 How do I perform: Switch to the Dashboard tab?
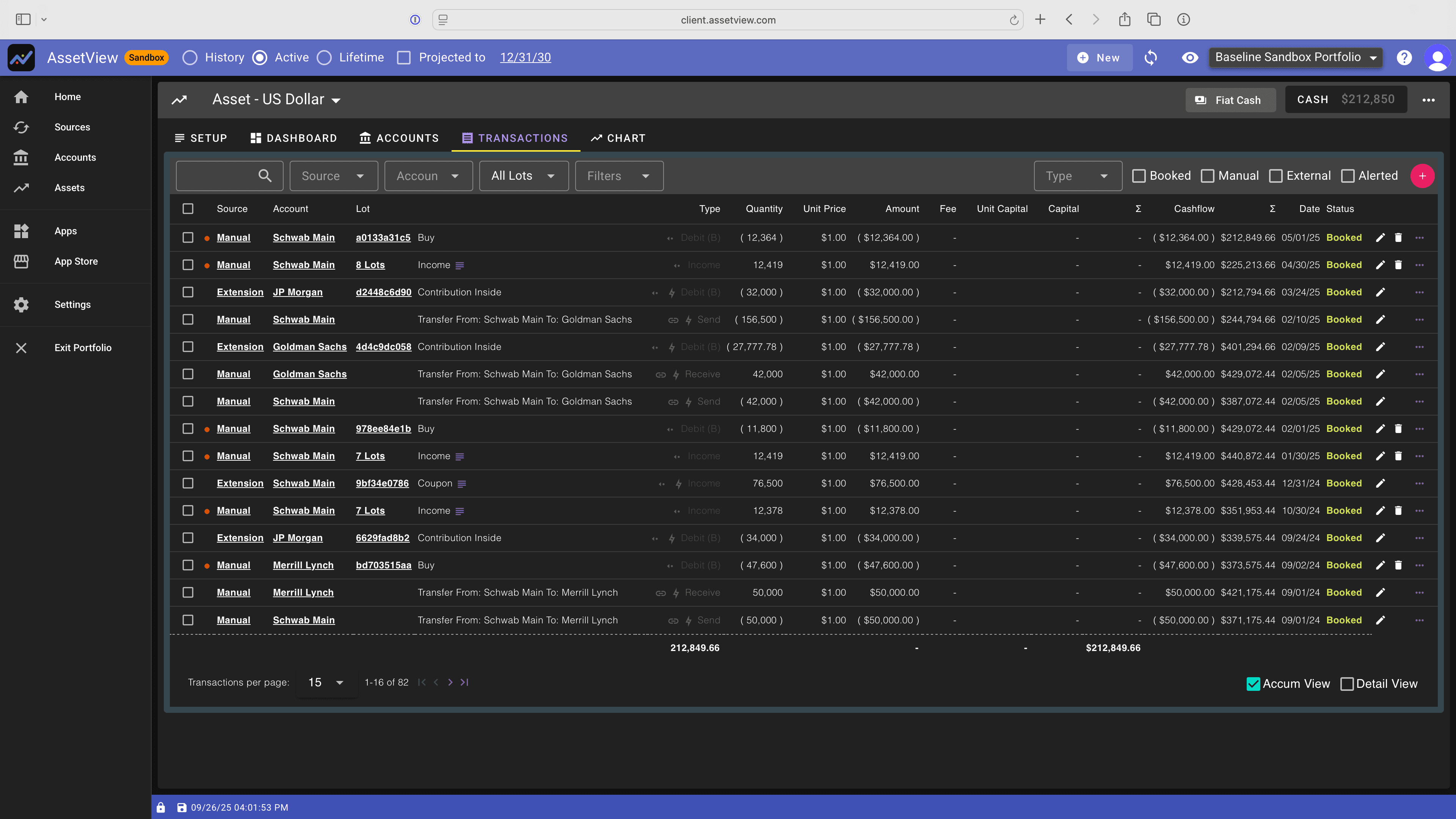(x=293, y=138)
